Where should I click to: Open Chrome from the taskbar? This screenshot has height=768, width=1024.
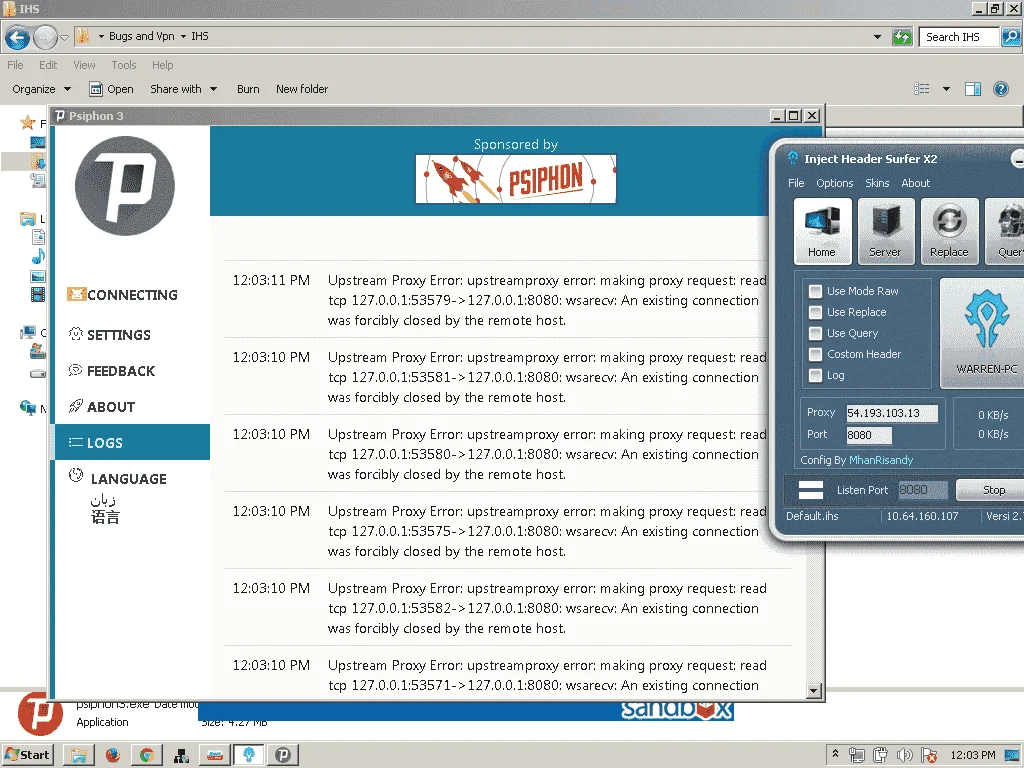(x=147, y=755)
